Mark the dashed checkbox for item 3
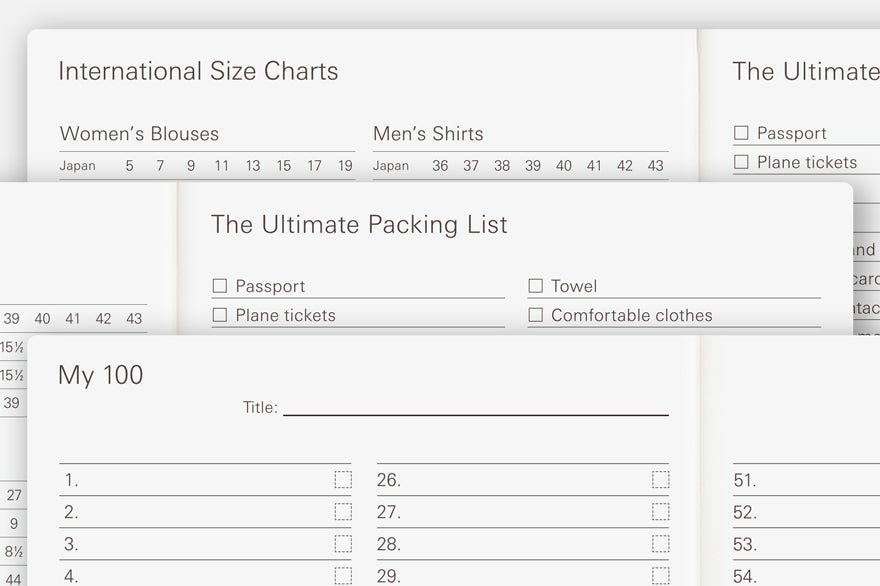This screenshot has height=586, width=880. 343,544
